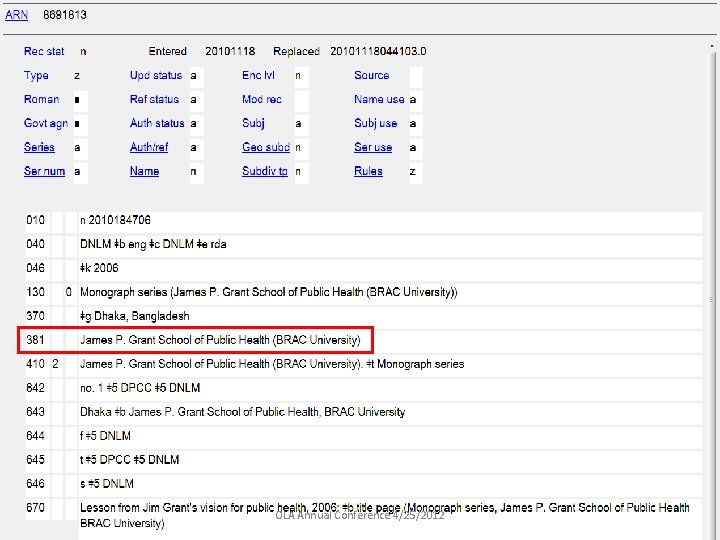Select the 130 second indicator 0
This screenshot has height=540, width=720.
point(68,292)
